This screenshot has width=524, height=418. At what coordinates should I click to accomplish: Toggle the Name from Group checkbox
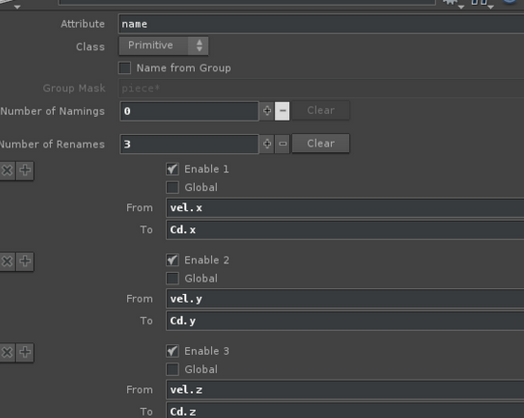[125, 68]
